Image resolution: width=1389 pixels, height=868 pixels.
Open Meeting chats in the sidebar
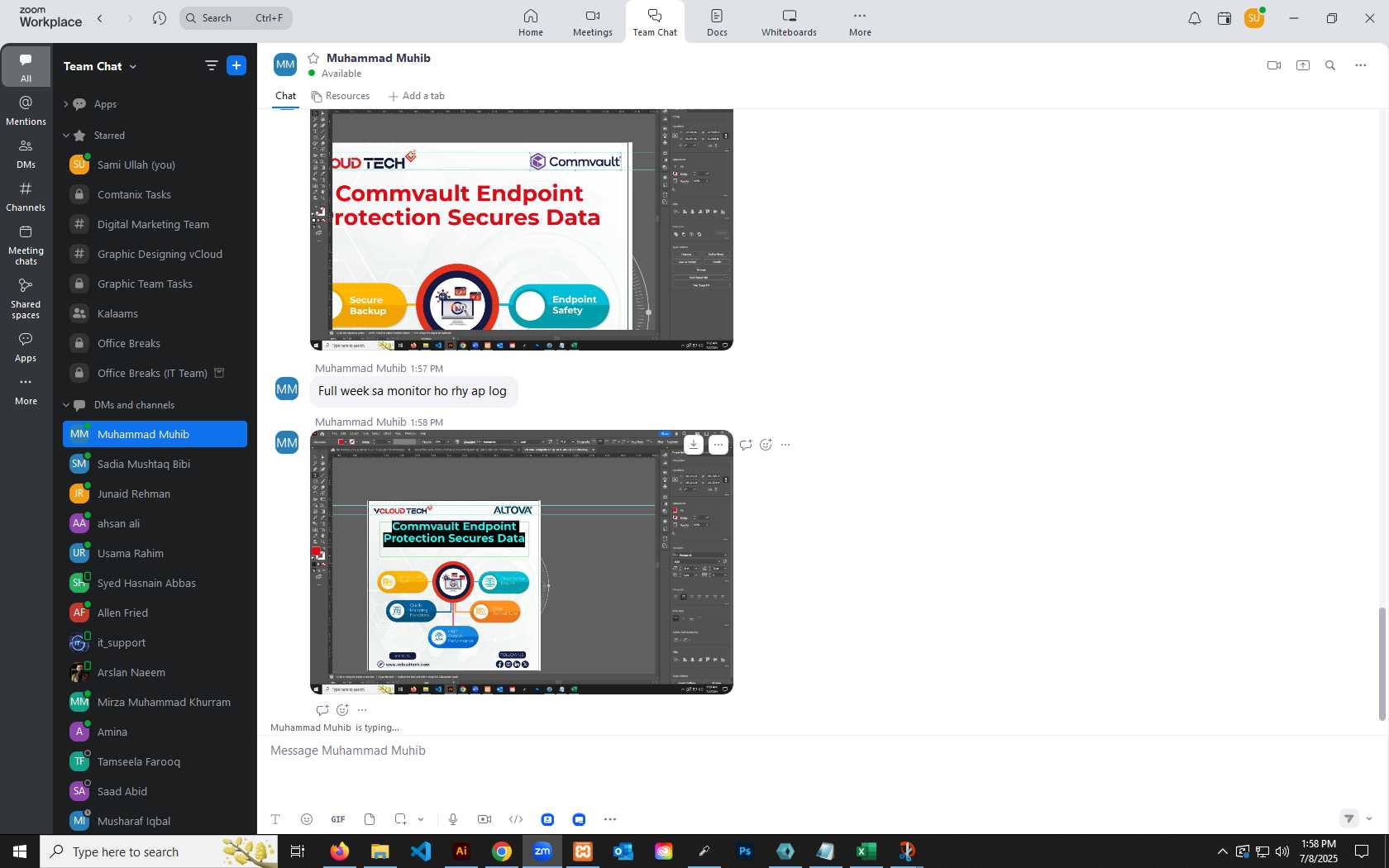[x=26, y=246]
